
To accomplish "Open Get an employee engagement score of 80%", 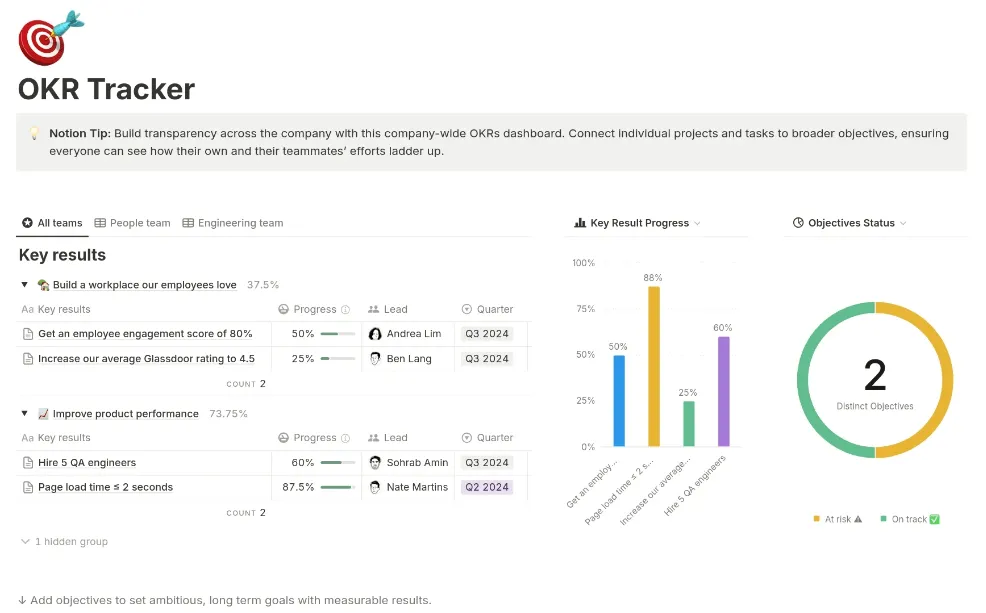I will tap(145, 334).
